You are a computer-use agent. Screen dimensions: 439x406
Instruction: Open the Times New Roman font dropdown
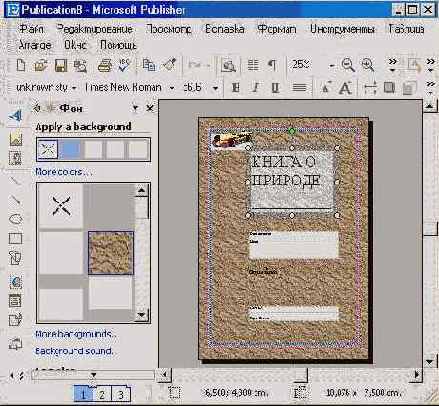(x=172, y=88)
